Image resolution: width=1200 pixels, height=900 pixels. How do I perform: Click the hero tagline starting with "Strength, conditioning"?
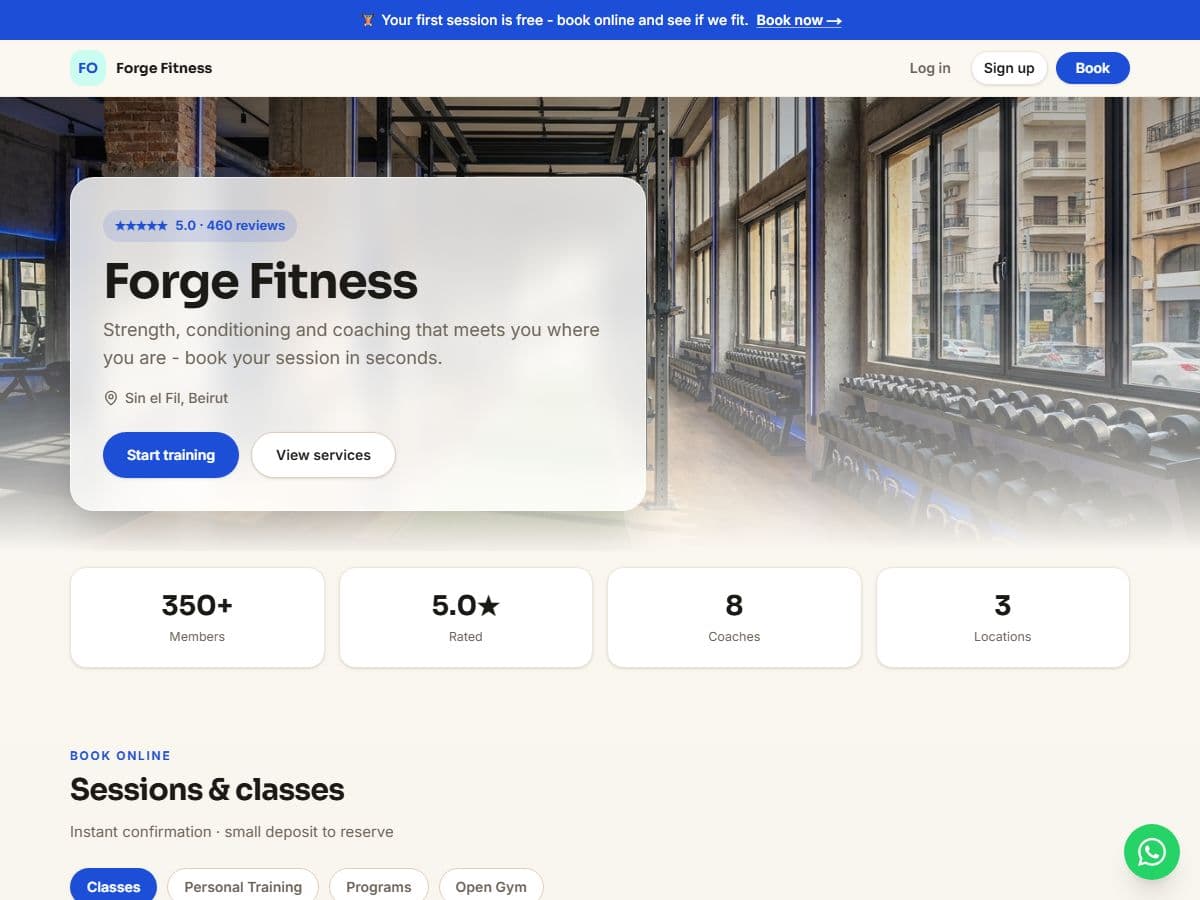[351, 343]
